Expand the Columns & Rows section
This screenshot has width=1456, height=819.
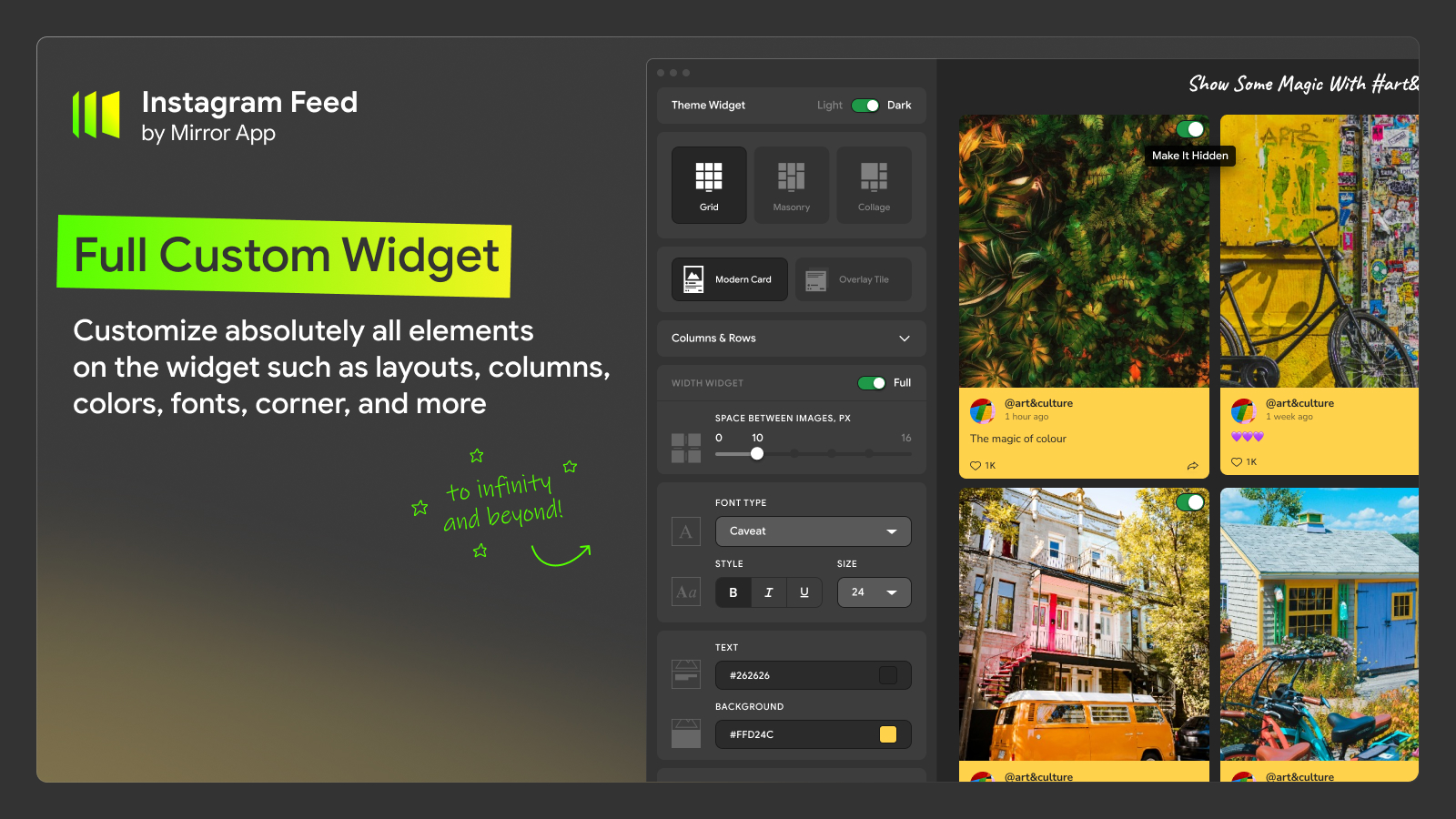[x=792, y=339]
